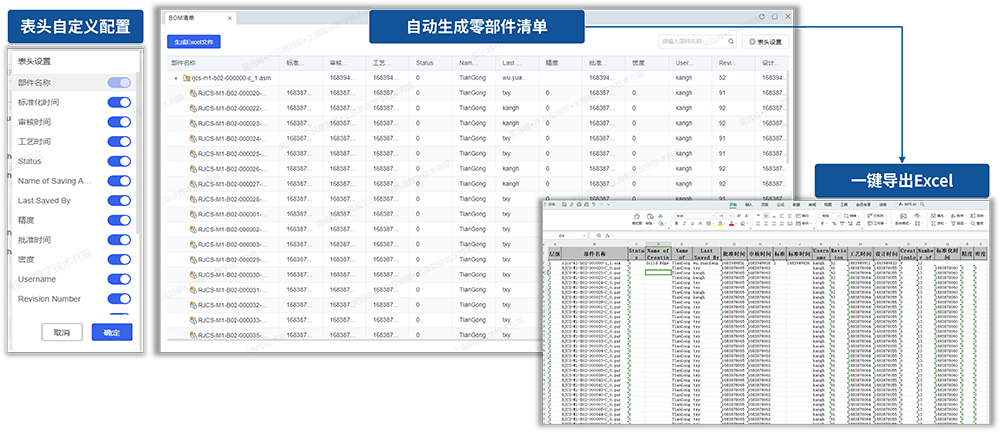Click the assembly file icon of rjcs-m1-b02-000000-c_1.asm
1000x432 pixels.
click(187, 78)
